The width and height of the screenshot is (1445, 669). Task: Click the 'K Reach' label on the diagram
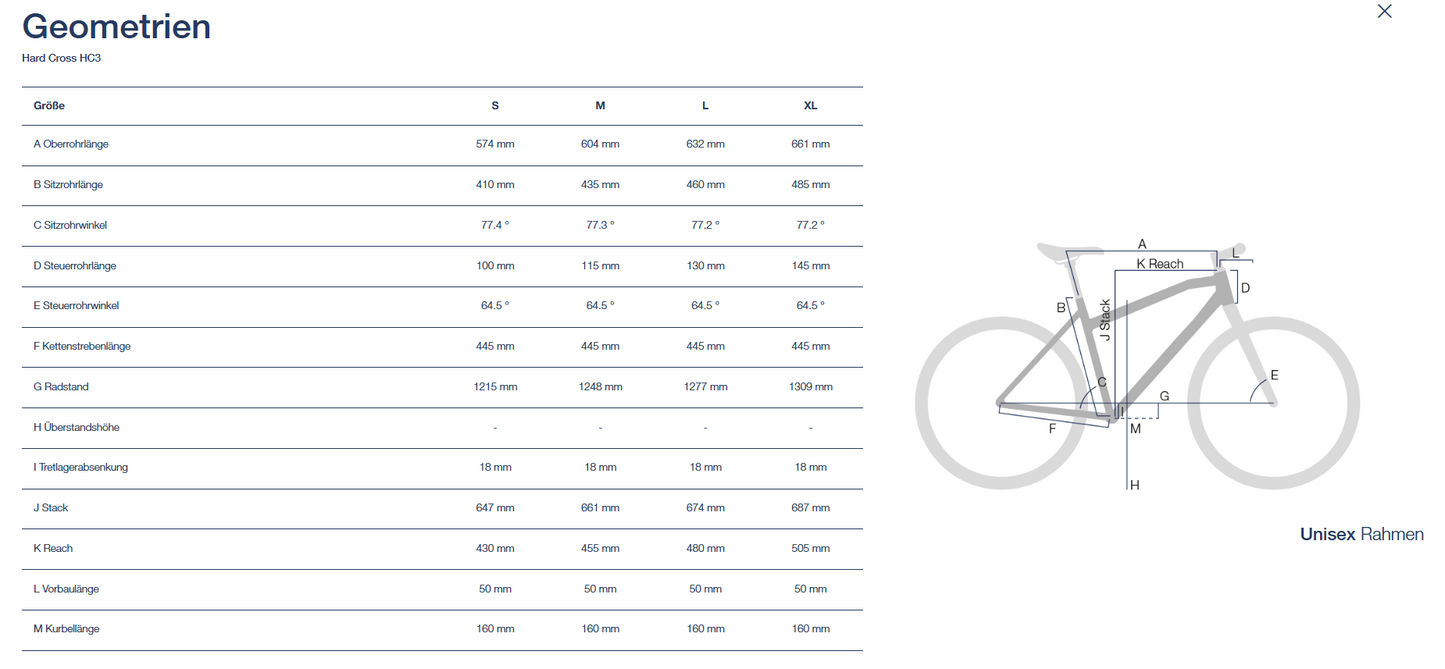tap(1159, 264)
